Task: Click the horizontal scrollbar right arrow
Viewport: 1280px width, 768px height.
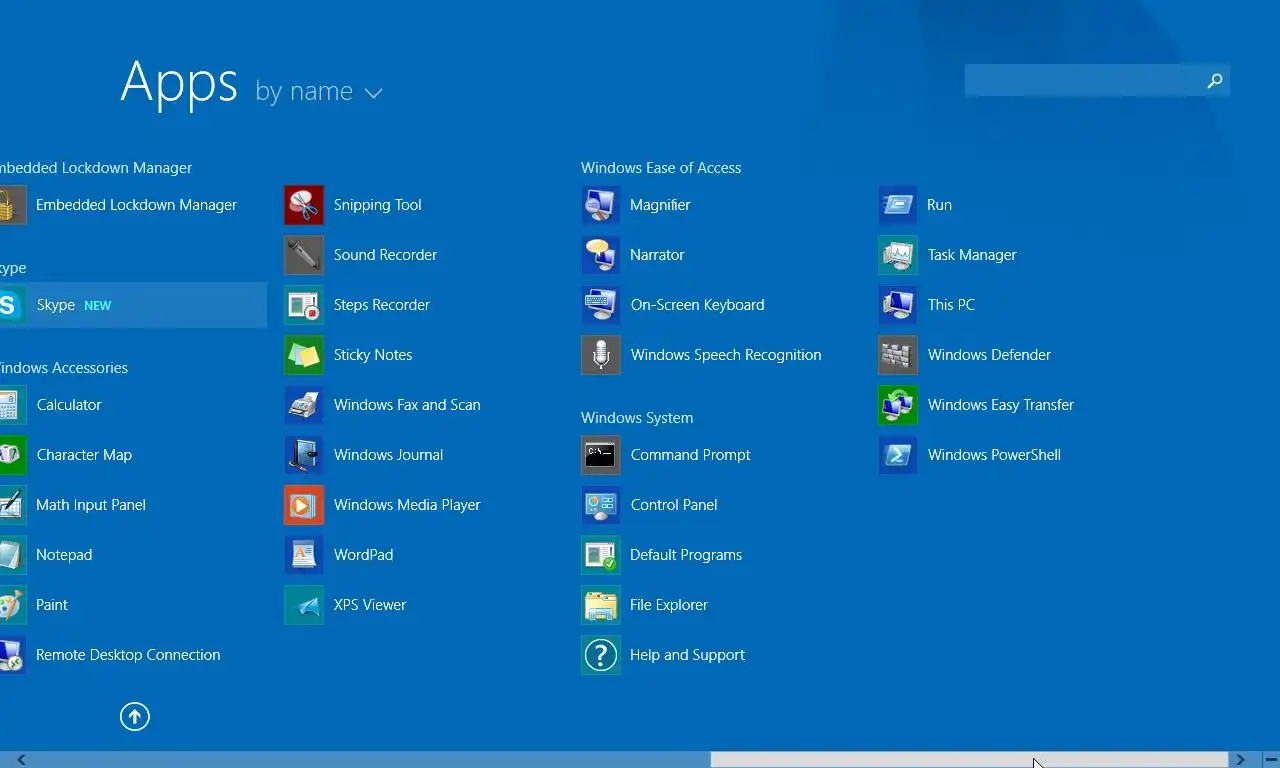Action: click(1241, 760)
